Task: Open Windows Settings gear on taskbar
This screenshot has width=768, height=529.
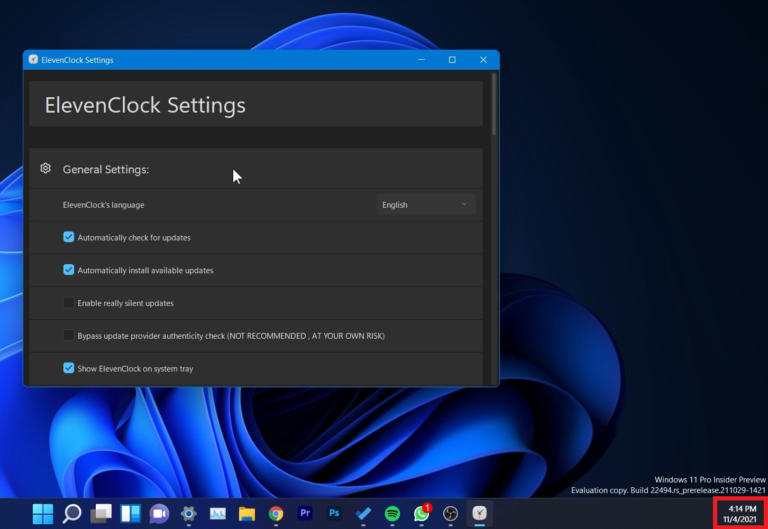Action: (x=189, y=513)
